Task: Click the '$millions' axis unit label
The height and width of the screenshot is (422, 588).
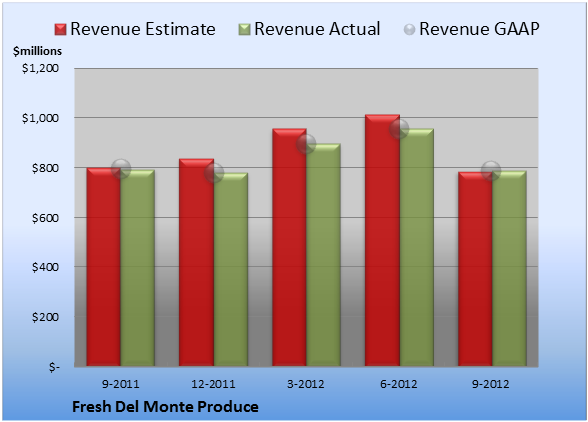Action: click(x=37, y=51)
